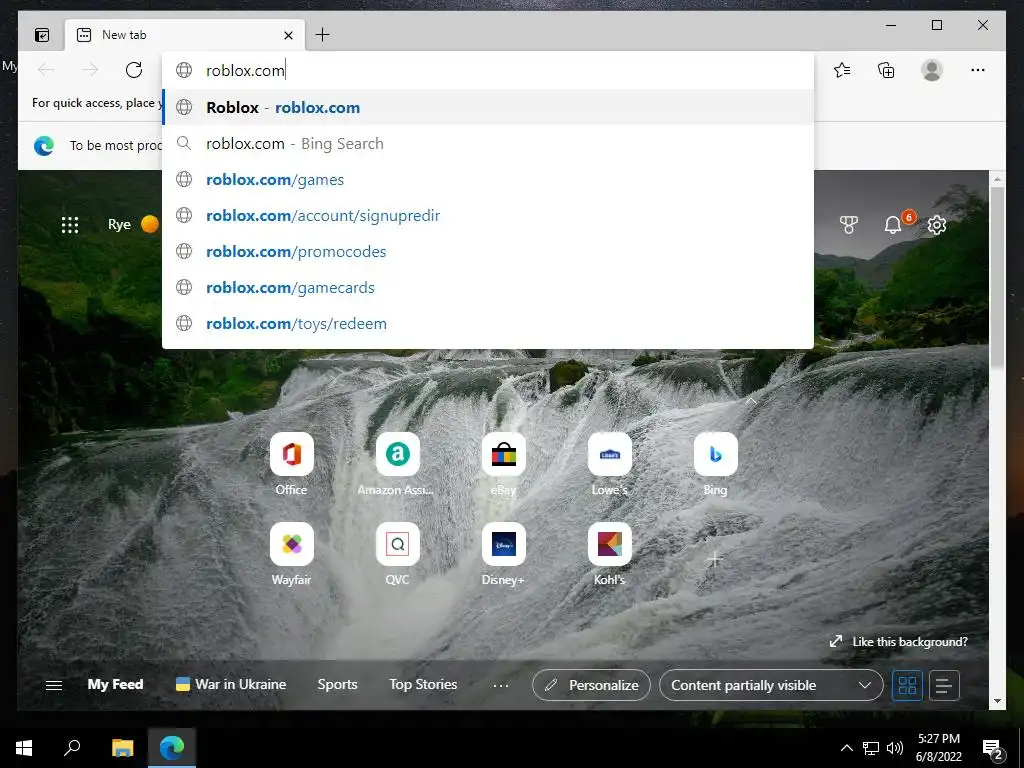The height and width of the screenshot is (768, 1024).
Task: Open the volume speaker tray icon
Action: (895, 748)
